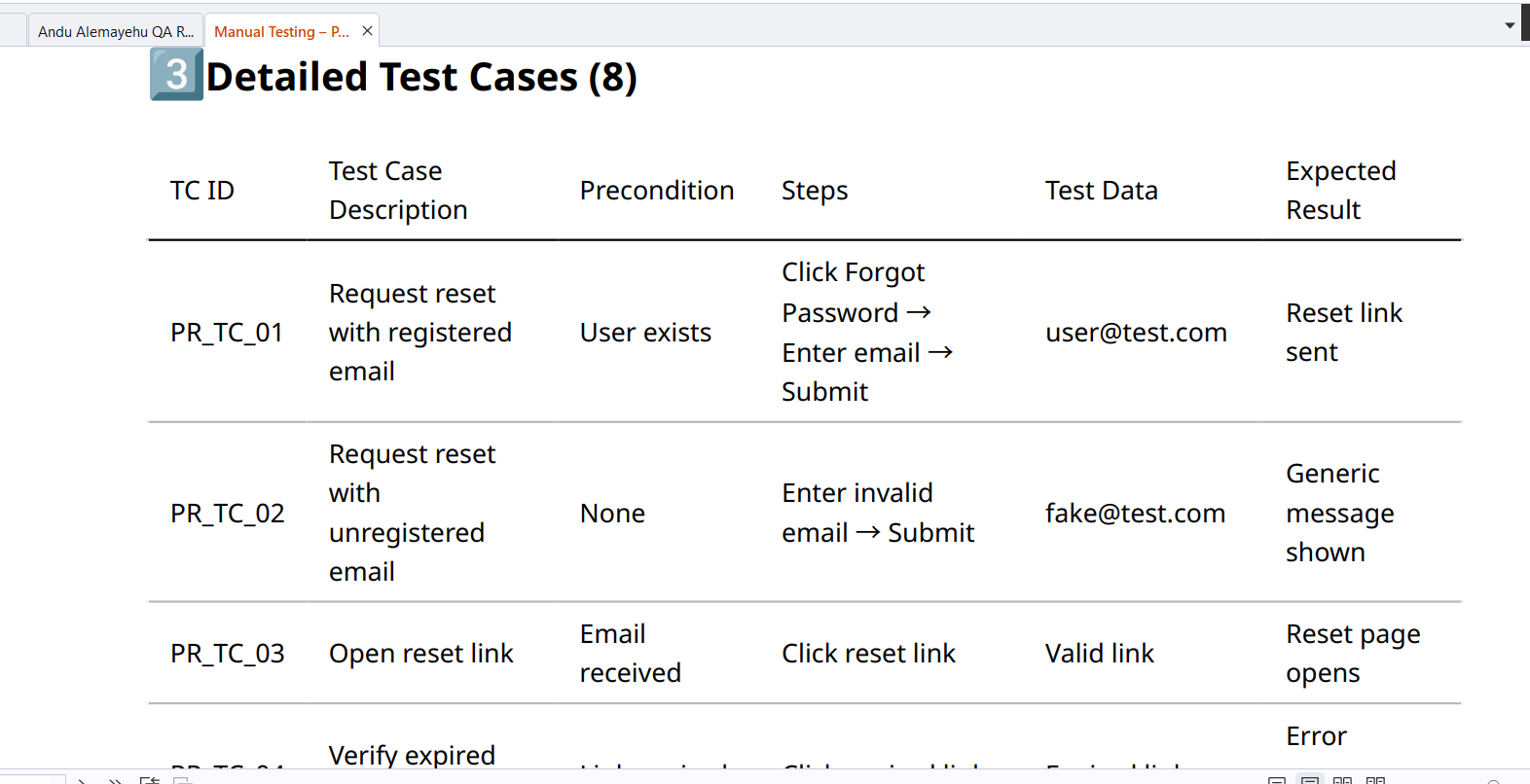Screen dimensions: 1530x784
Task: Close the Manual Testing tab
Action: (x=367, y=31)
